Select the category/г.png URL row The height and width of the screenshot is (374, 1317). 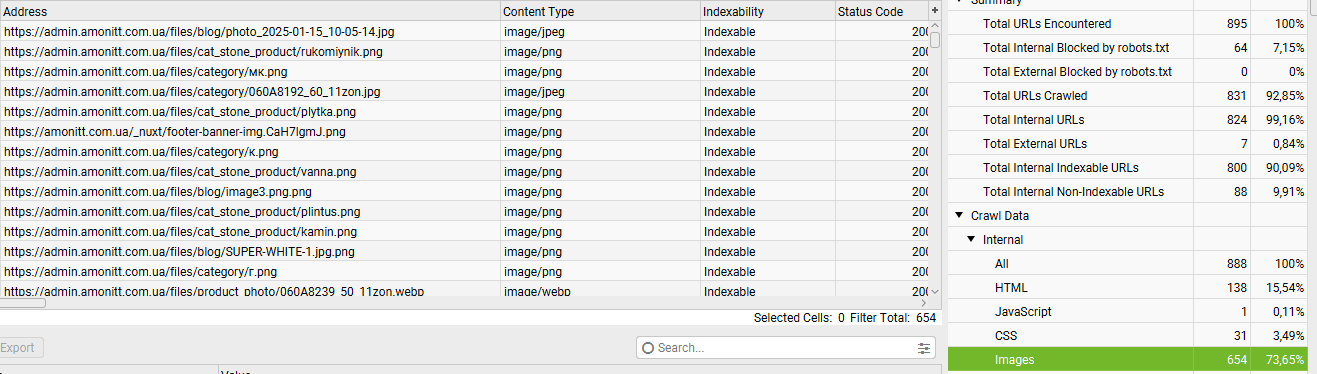point(464,271)
